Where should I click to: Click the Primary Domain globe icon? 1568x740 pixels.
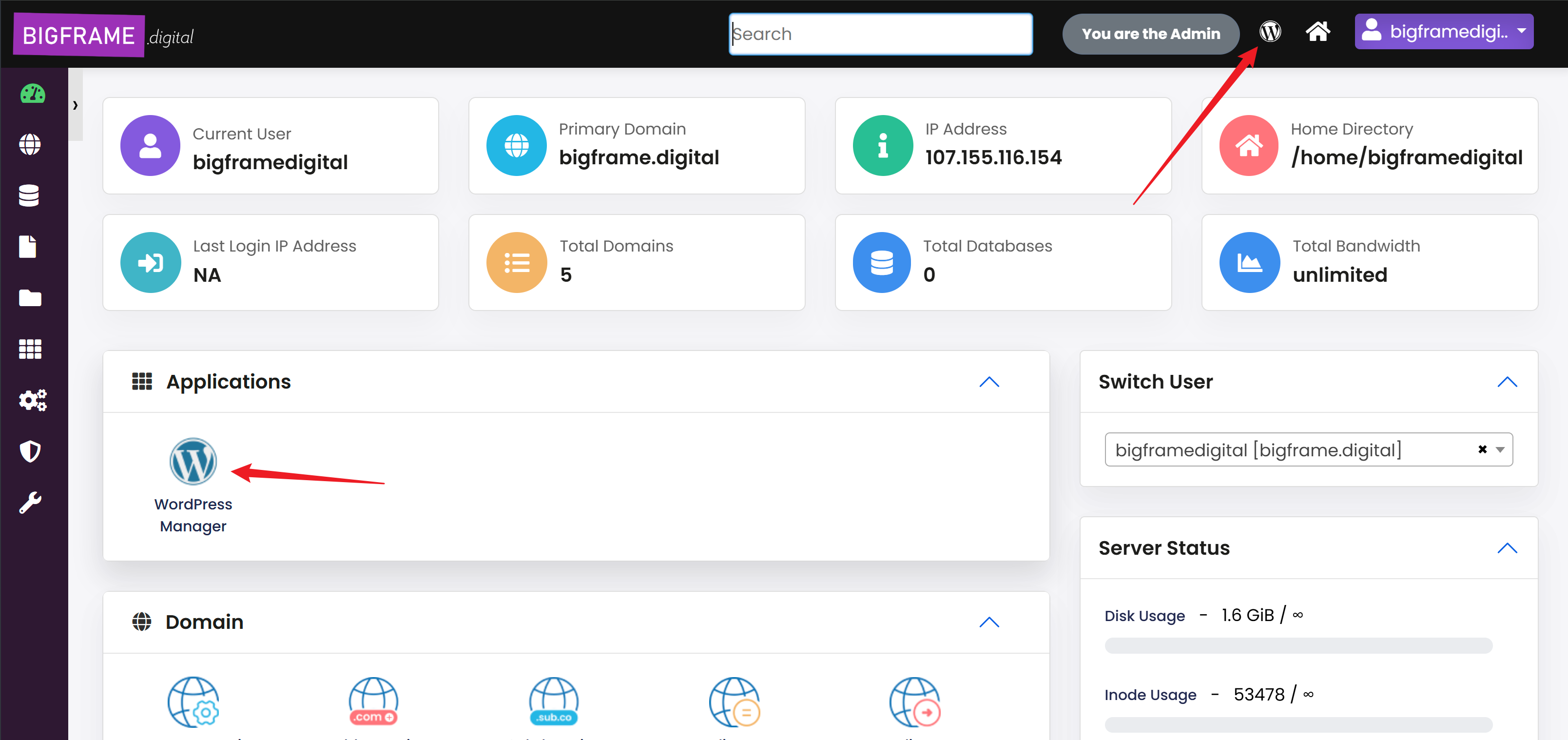point(516,145)
